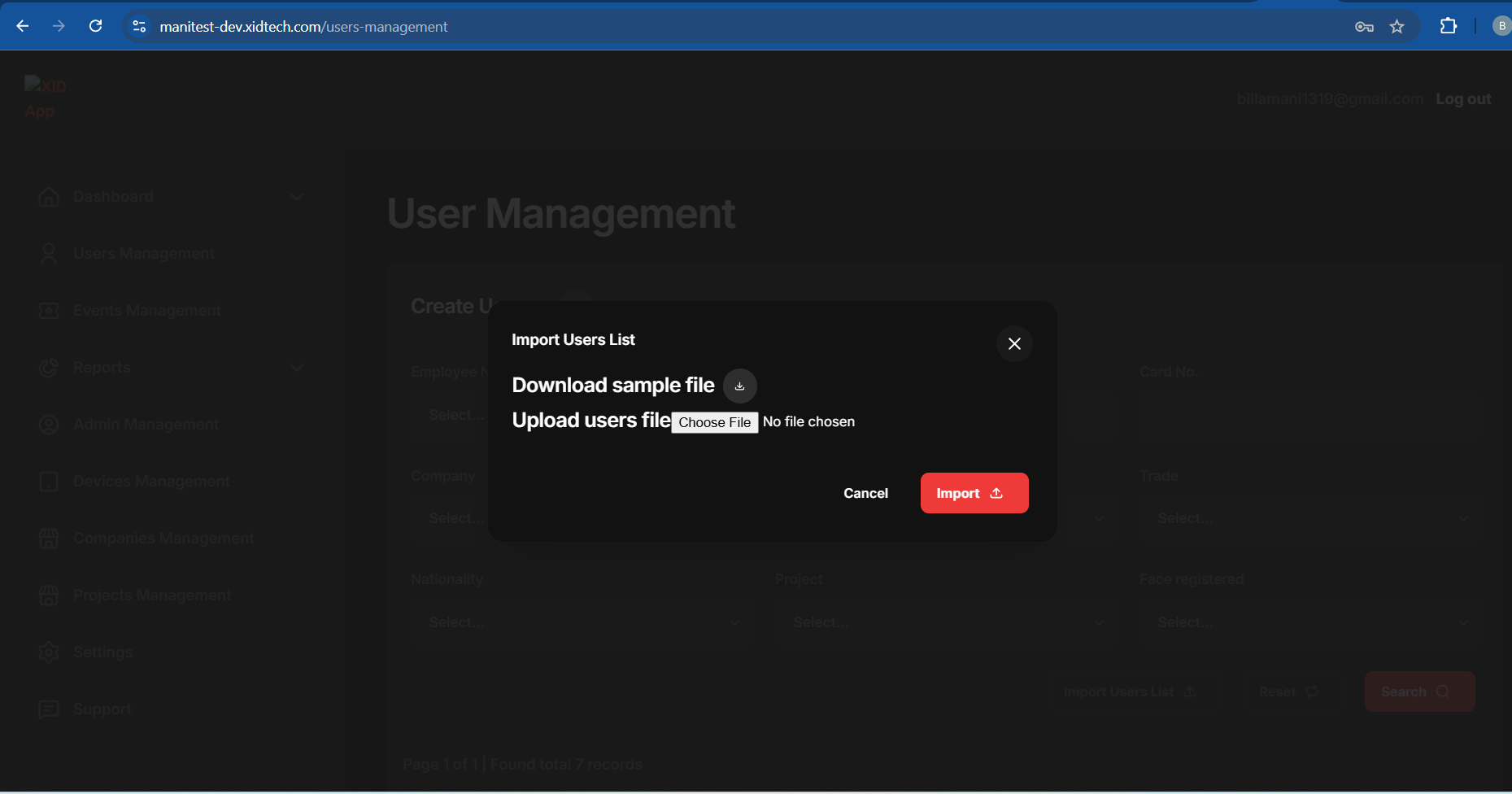The width and height of the screenshot is (1512, 794).
Task: Expand the Reports sidebar chevron
Action: [297, 368]
